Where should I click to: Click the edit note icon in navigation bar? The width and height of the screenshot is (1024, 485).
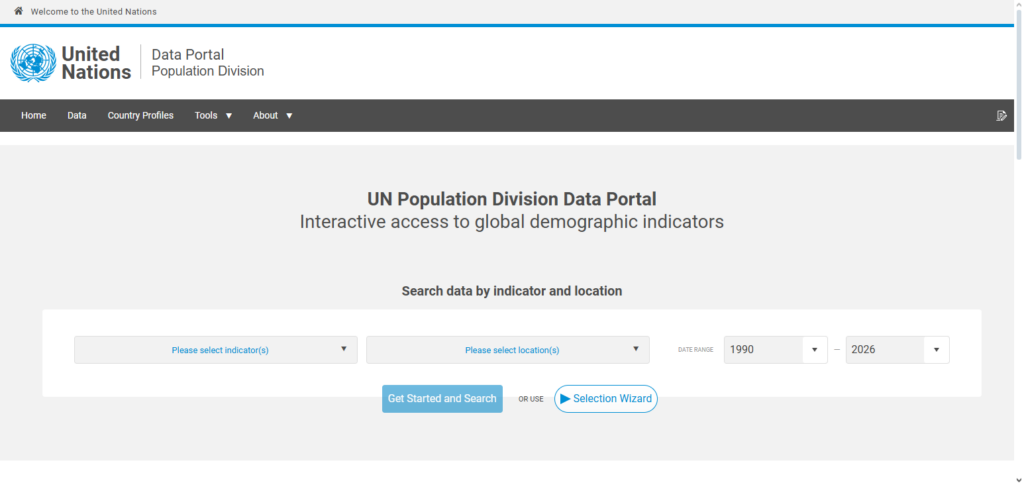coord(1002,116)
